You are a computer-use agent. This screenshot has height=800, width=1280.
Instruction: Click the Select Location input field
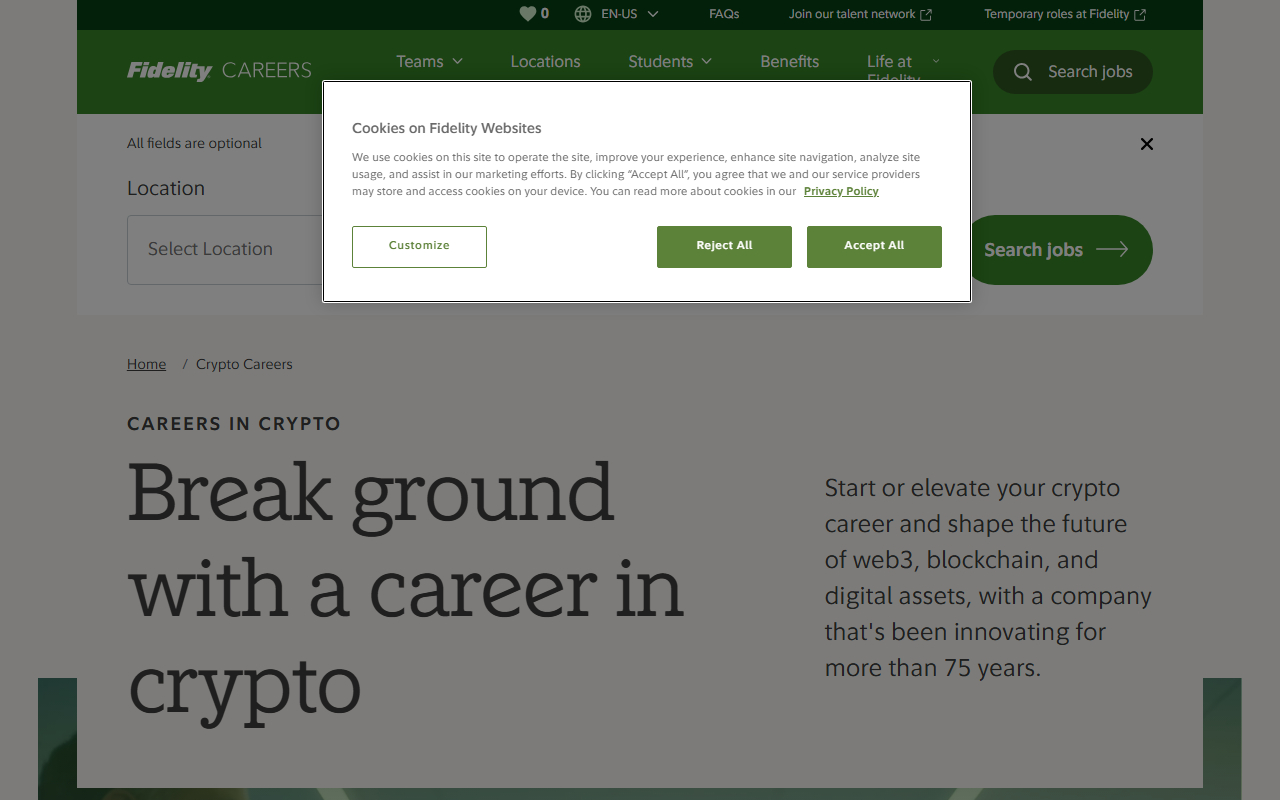pyautogui.click(x=225, y=250)
